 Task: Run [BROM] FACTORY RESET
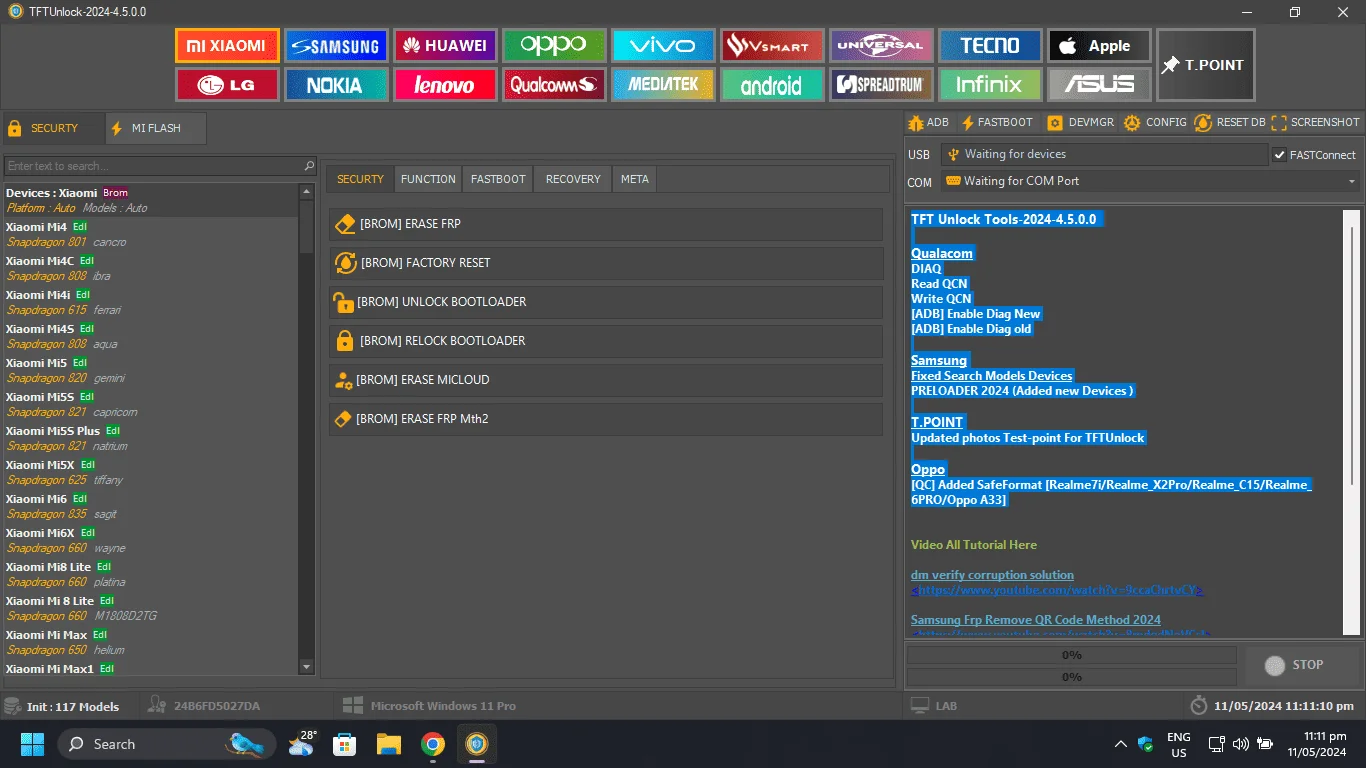(606, 263)
